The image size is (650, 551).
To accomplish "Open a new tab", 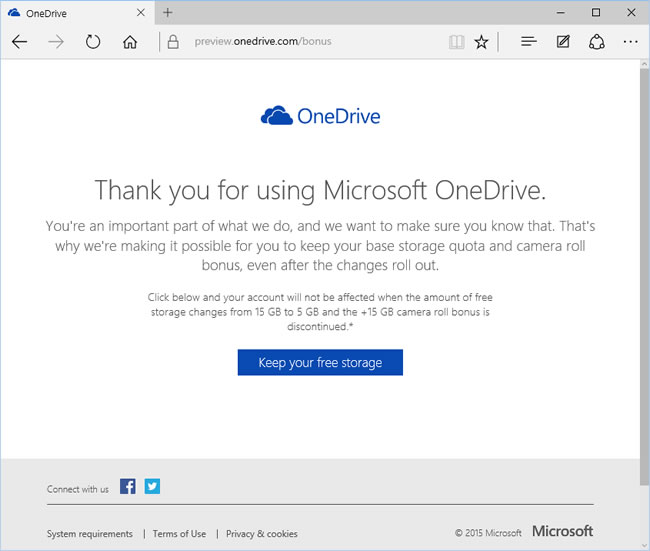I will tap(168, 13).
